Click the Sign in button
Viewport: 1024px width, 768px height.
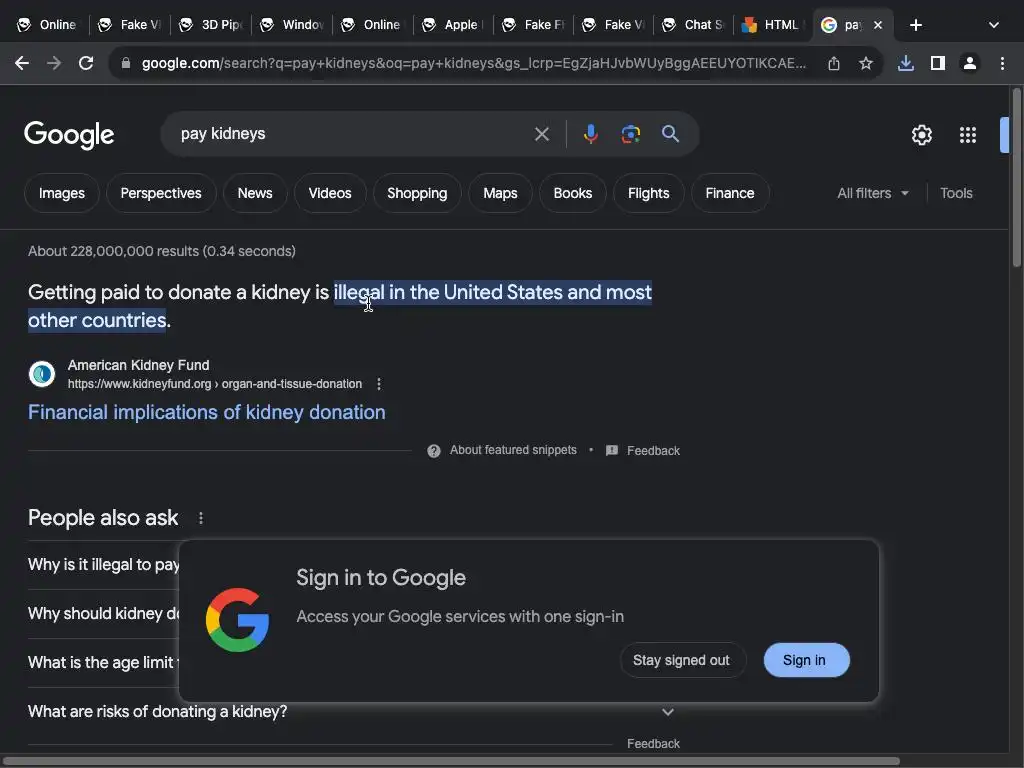[x=807, y=660]
